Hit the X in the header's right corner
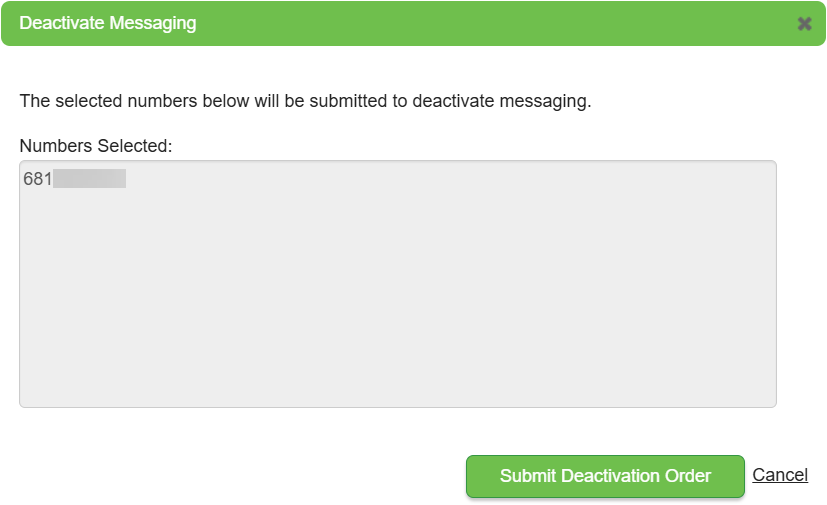 pos(804,23)
